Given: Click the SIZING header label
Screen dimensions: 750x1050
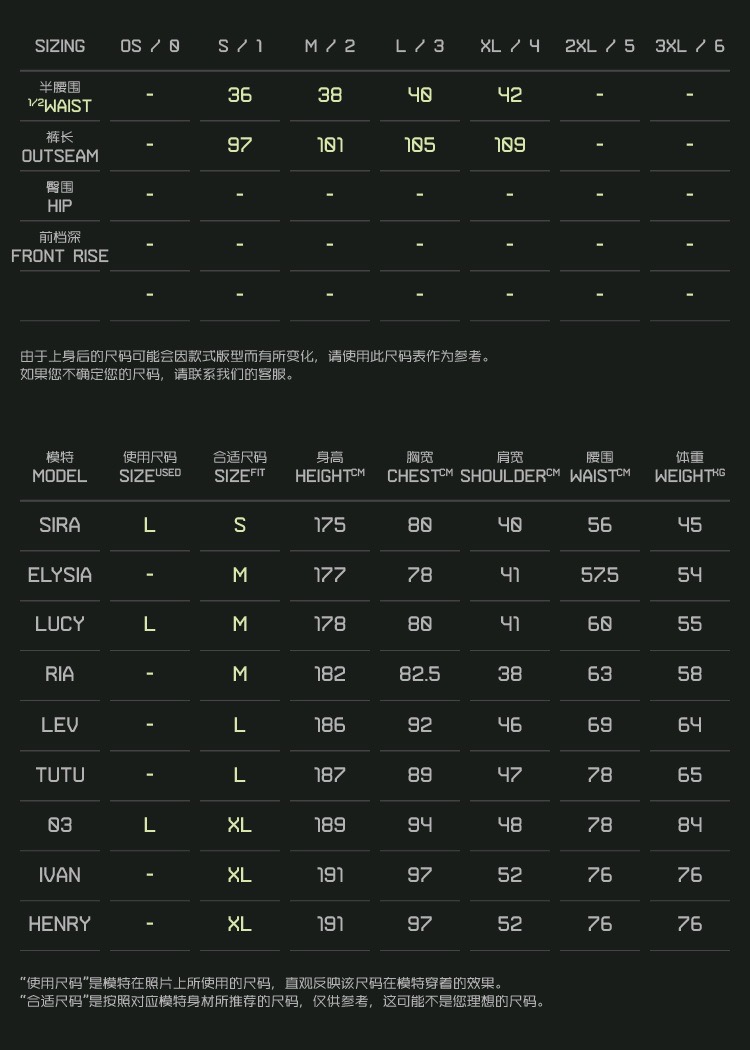Looking at the screenshot, I should point(60,46).
